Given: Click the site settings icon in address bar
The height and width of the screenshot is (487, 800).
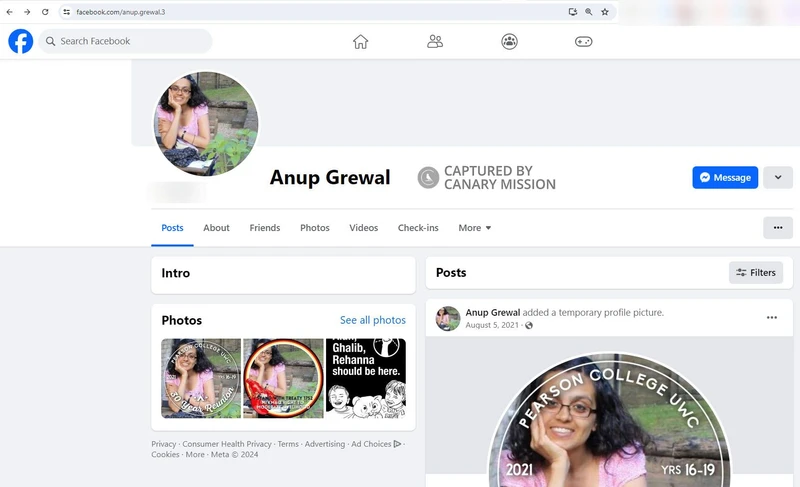Looking at the screenshot, I should pyautogui.click(x=66, y=12).
